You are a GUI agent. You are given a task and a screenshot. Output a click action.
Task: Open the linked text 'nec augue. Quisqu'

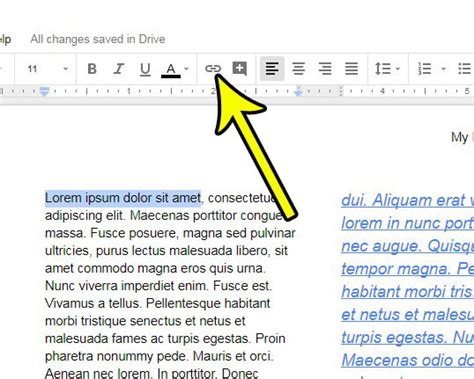(x=407, y=246)
